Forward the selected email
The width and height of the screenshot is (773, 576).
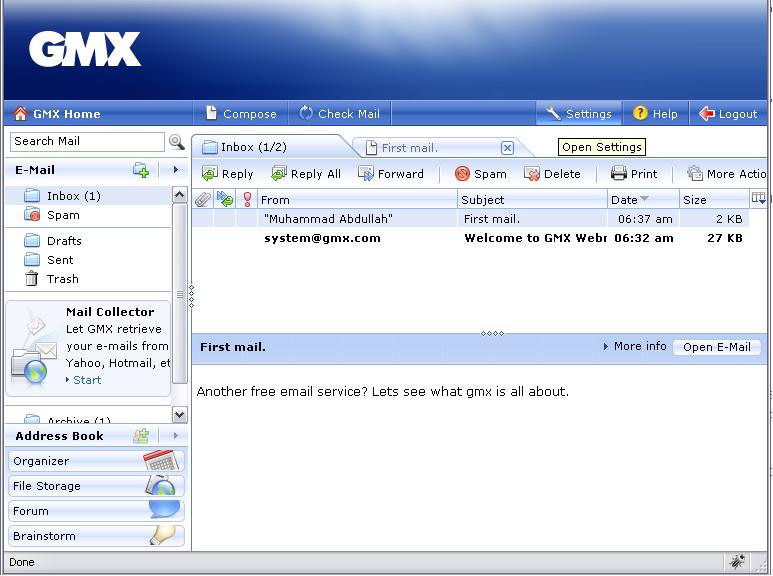click(x=391, y=174)
